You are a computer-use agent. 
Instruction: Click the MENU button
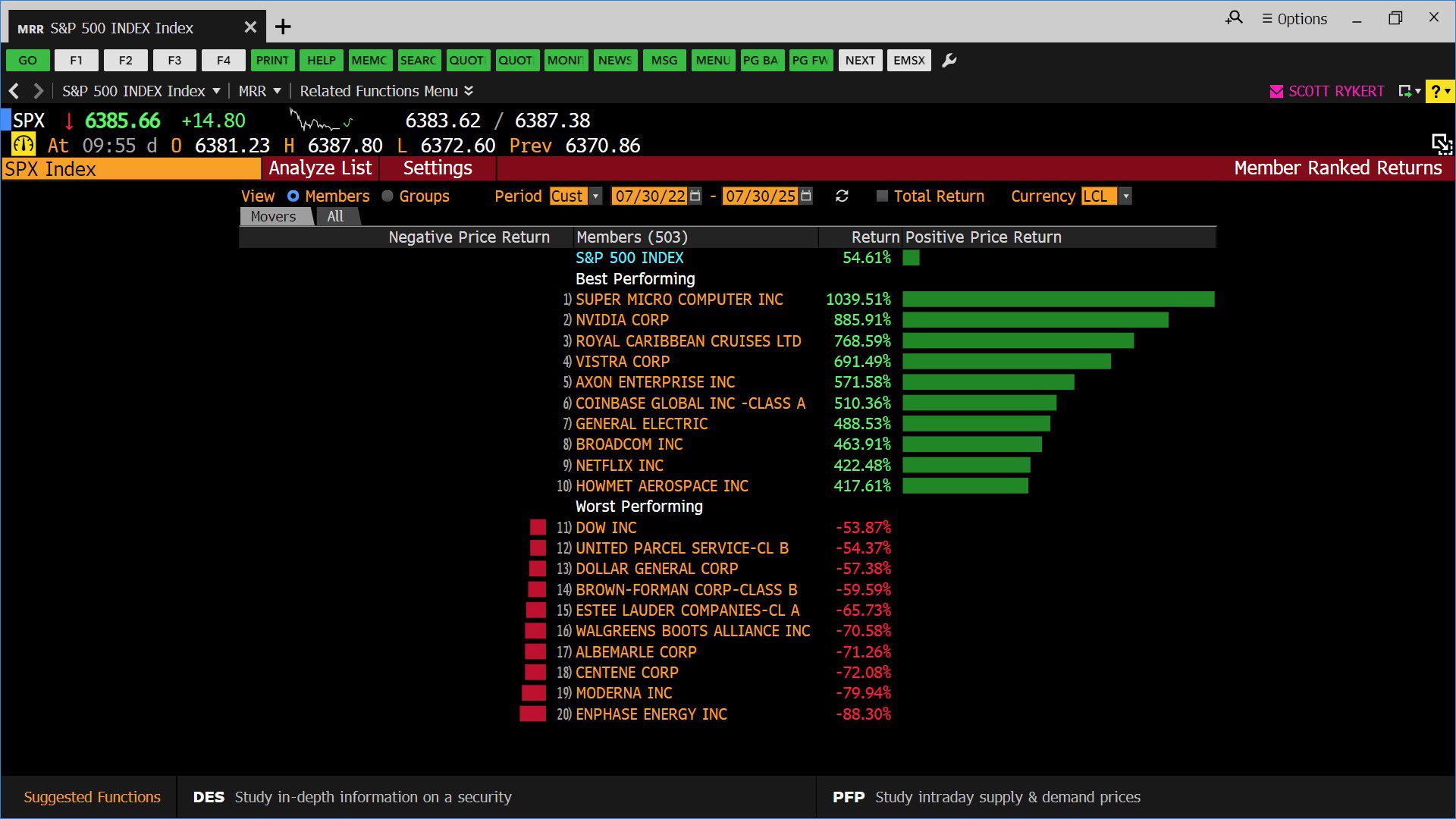[713, 61]
